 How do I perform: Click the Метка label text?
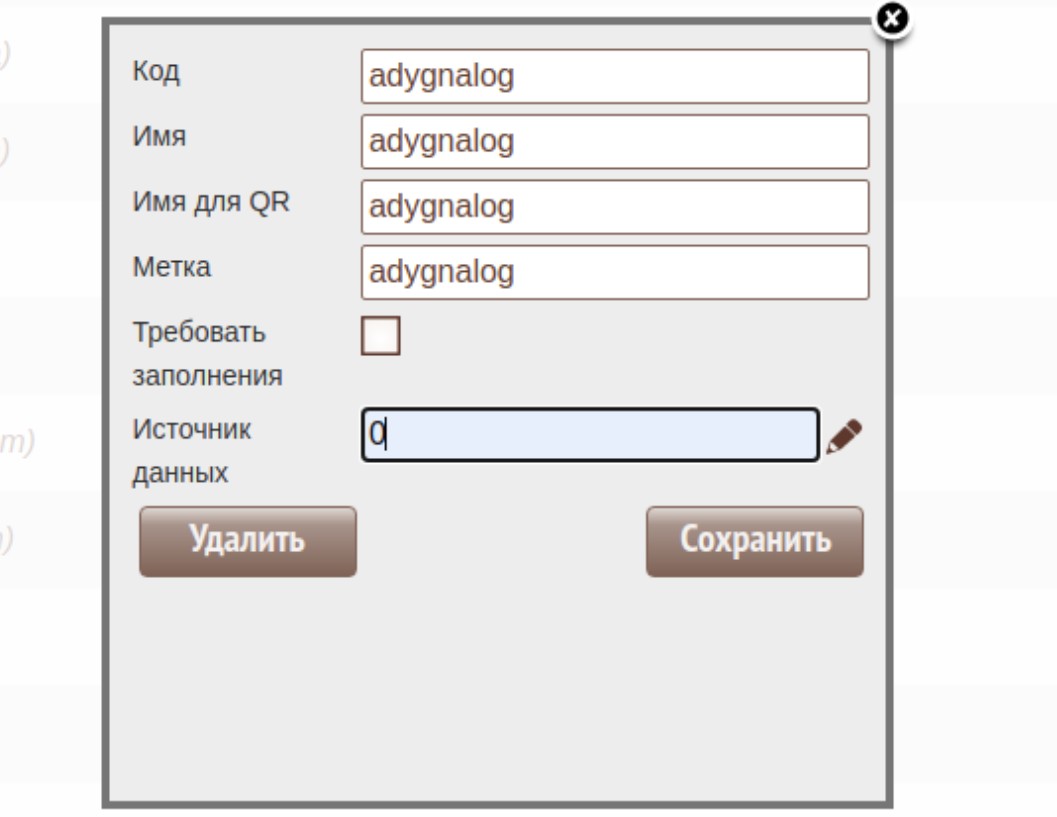(x=171, y=269)
